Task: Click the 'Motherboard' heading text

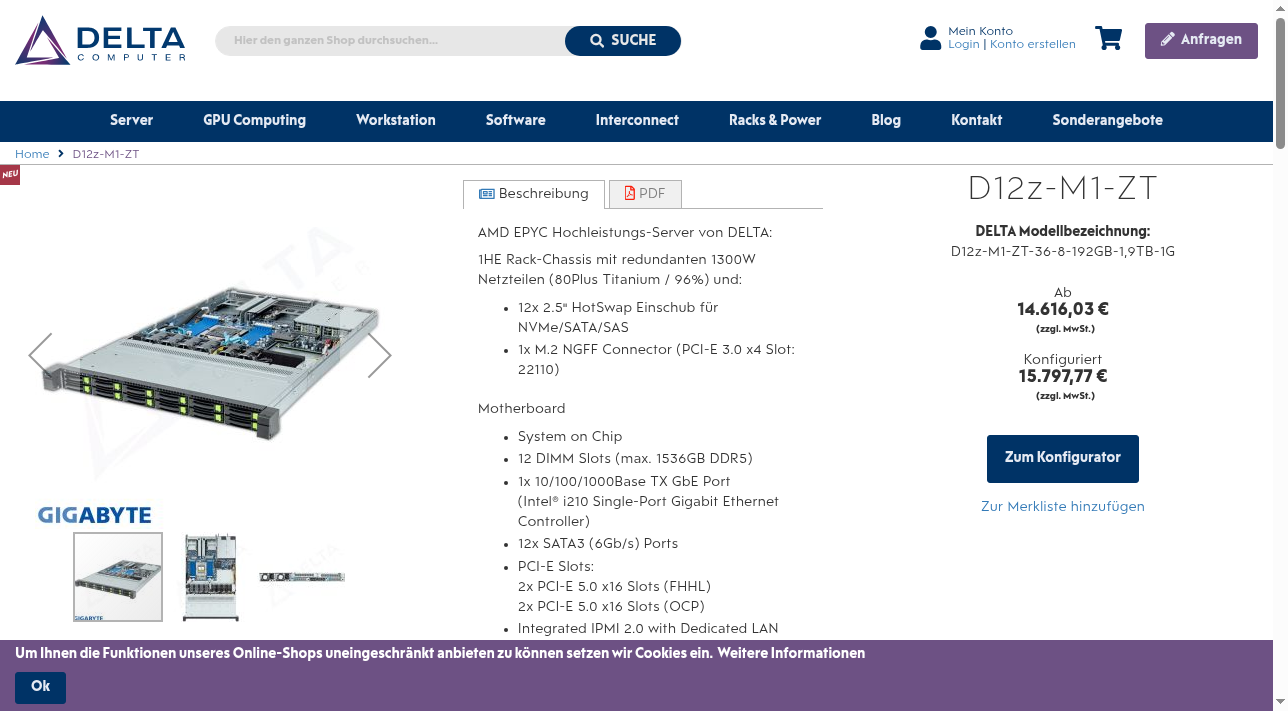Action: [522, 409]
